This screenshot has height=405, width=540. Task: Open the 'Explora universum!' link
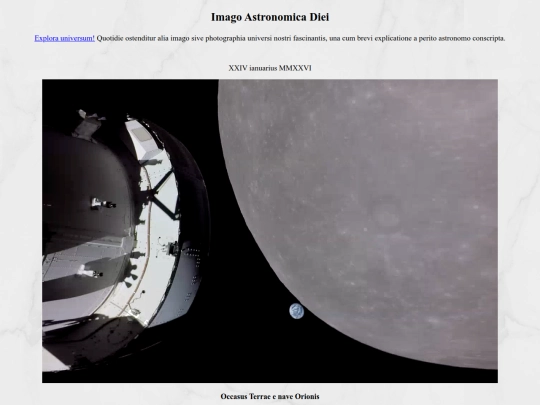64,38
